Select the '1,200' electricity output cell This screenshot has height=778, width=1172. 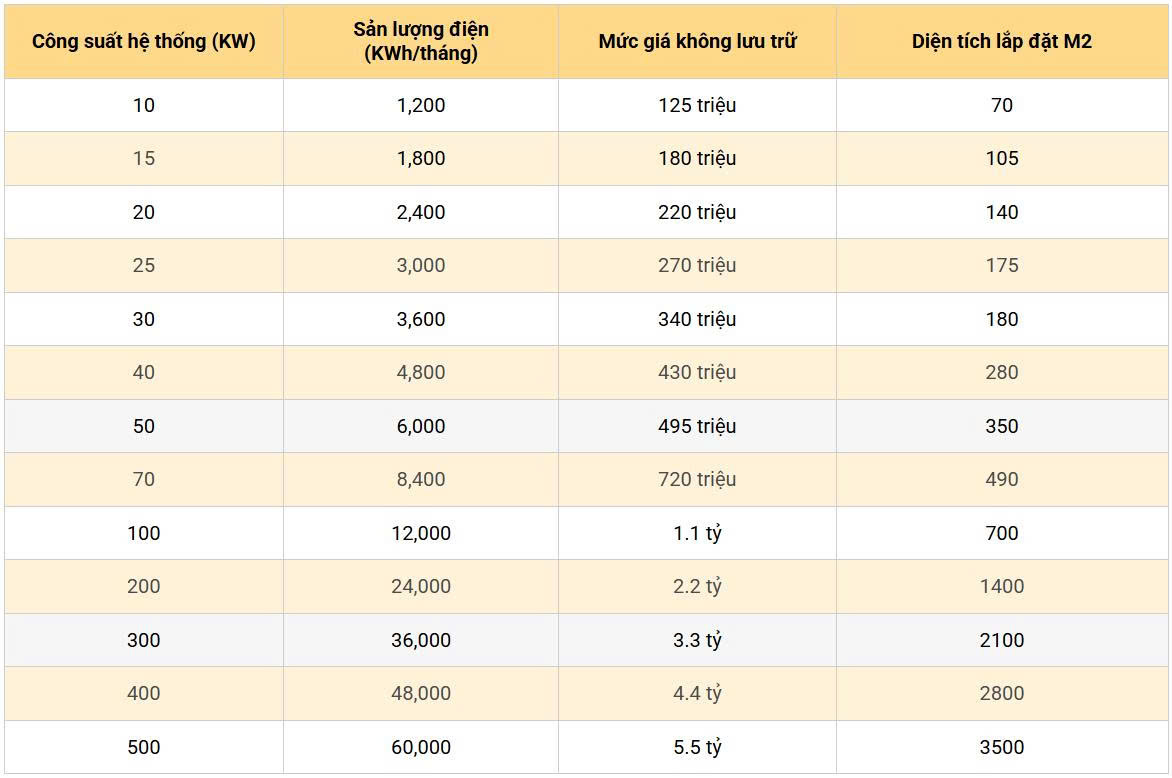[421, 105]
